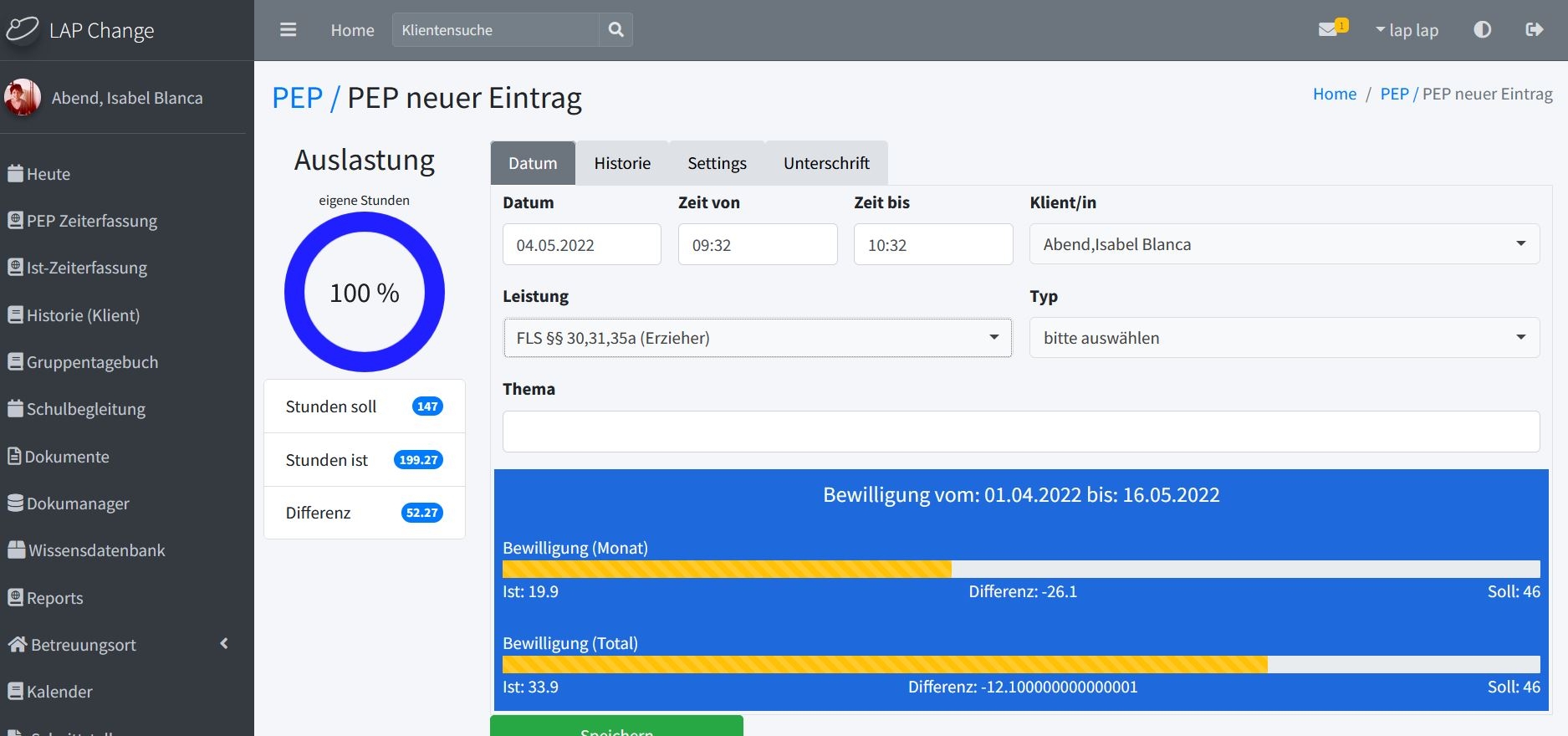Click the Historie (Klient) sidebar icon
The image size is (1568, 736).
coord(15,315)
